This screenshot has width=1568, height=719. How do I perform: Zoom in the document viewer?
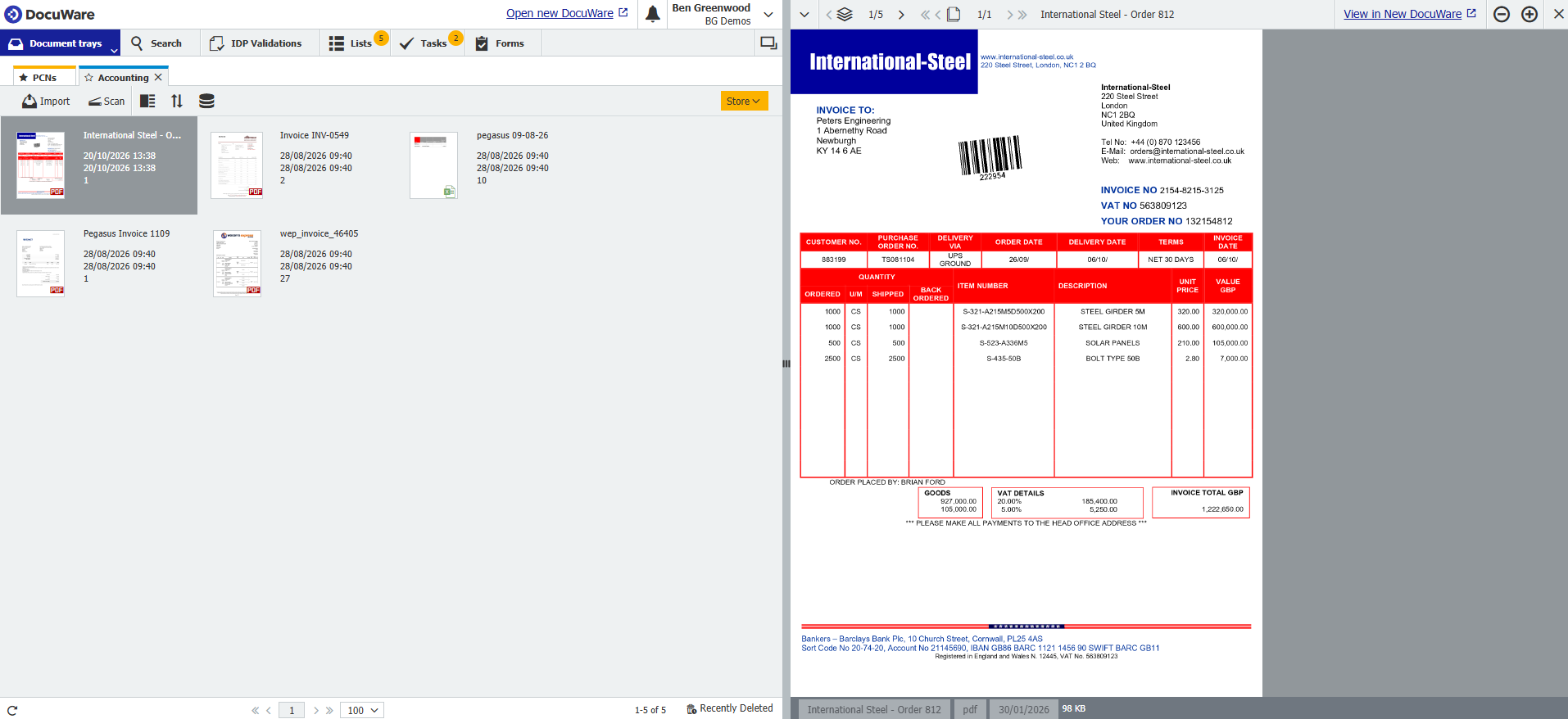tap(1529, 14)
